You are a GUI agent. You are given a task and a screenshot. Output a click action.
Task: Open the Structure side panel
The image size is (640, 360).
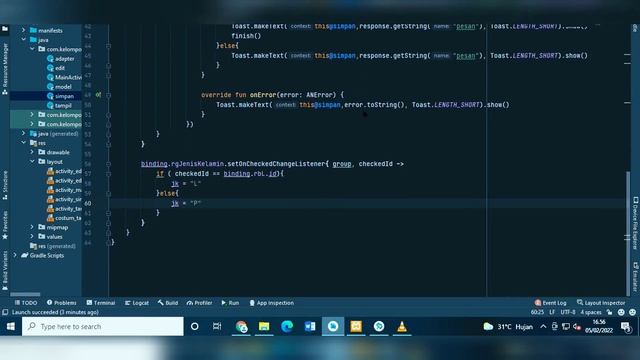5,185
